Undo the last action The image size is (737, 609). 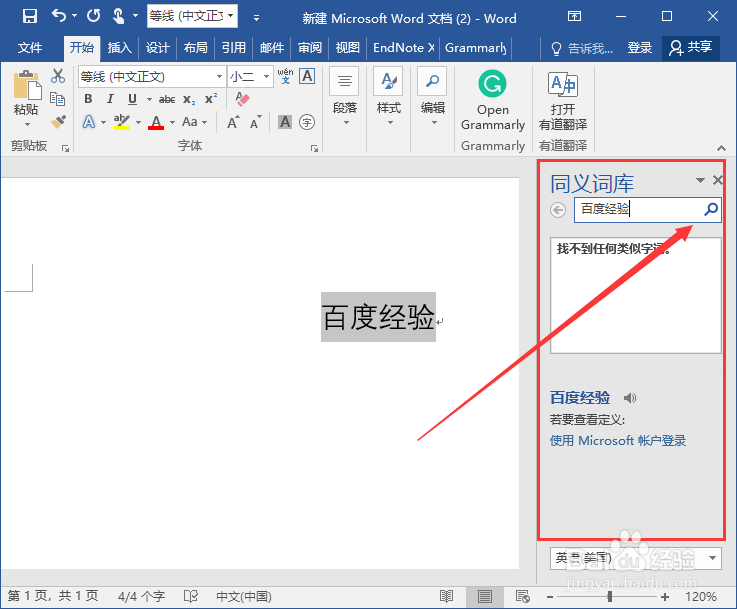tap(59, 16)
